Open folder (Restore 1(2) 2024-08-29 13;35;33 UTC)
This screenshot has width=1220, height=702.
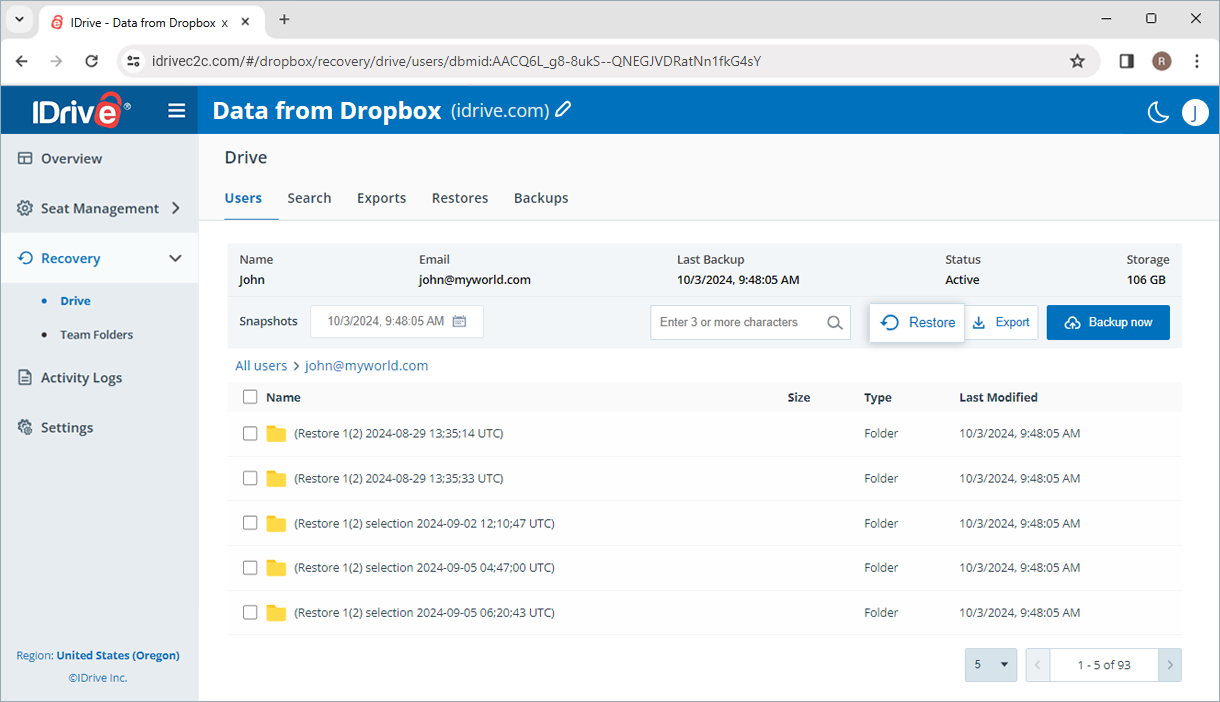click(398, 479)
